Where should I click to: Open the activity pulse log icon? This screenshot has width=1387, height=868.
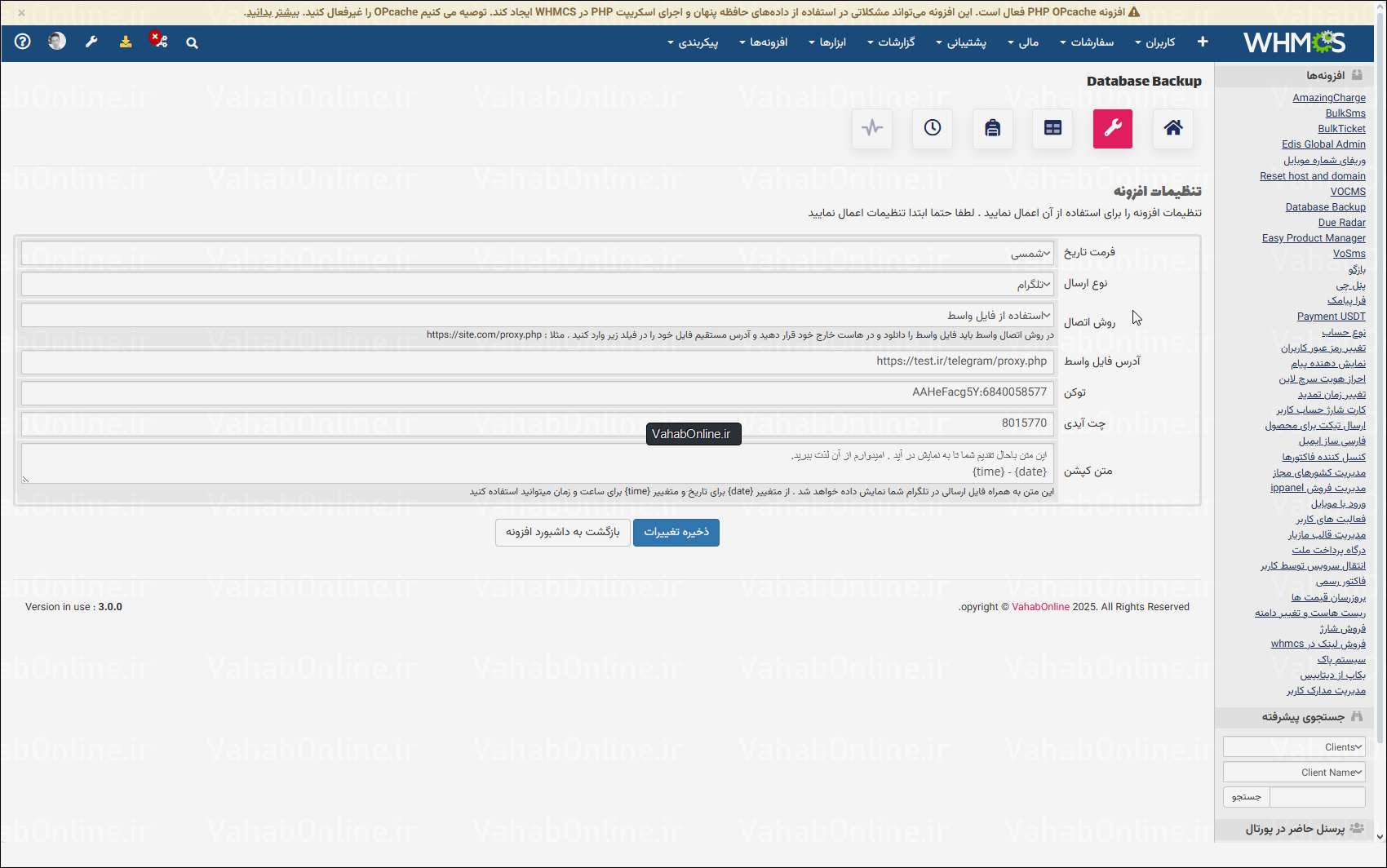[872, 128]
